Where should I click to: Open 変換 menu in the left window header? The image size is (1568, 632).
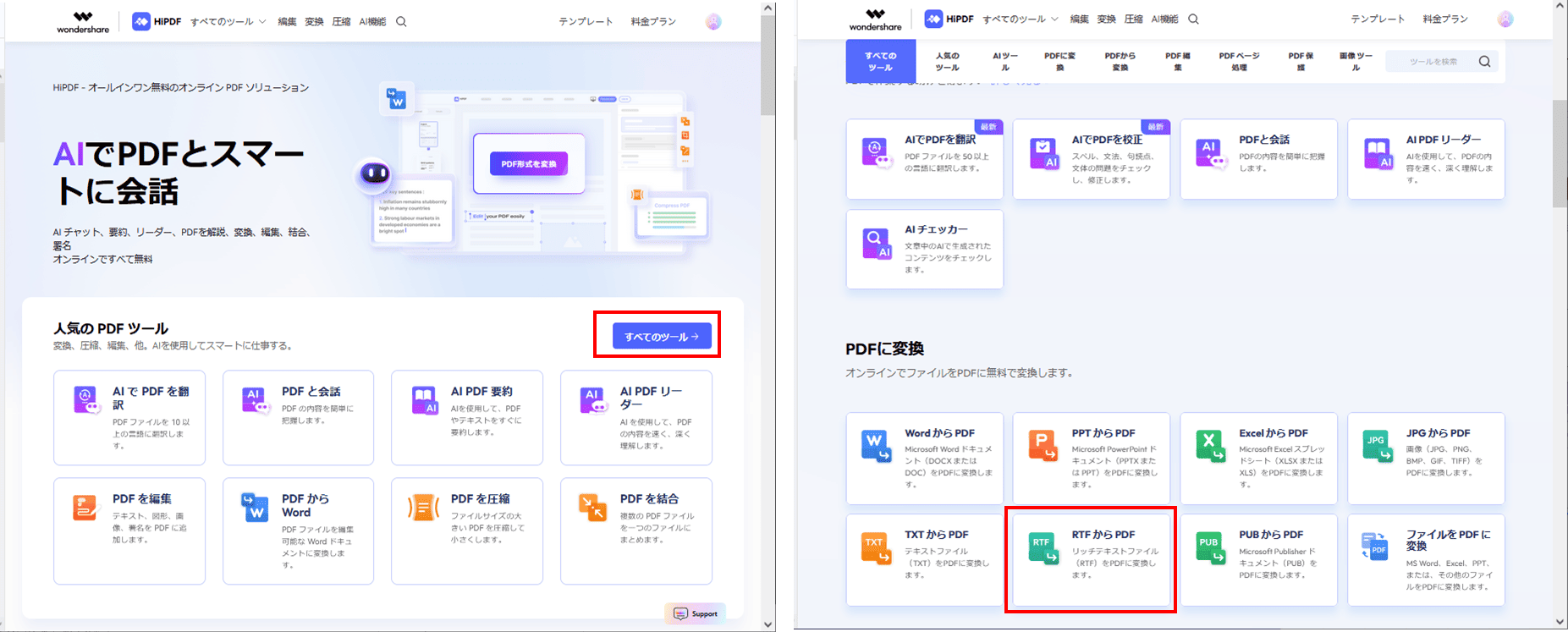(x=314, y=21)
